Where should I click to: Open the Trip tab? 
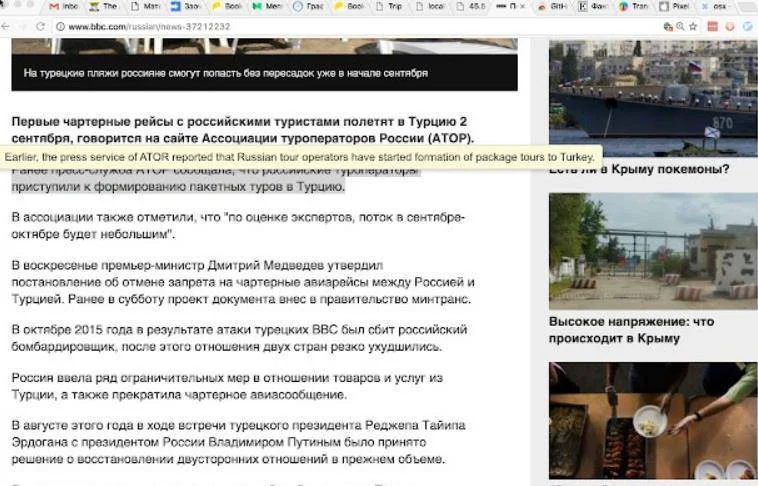[x=389, y=6]
